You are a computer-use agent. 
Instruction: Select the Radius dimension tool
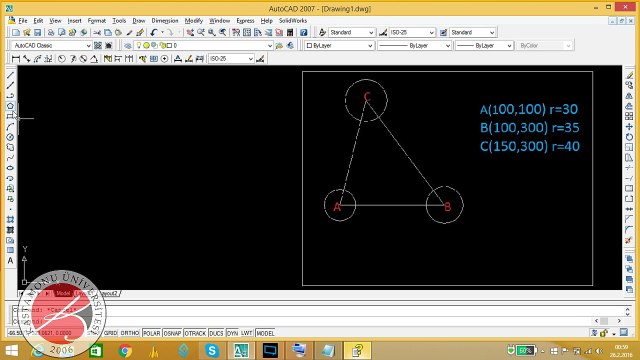point(62,59)
